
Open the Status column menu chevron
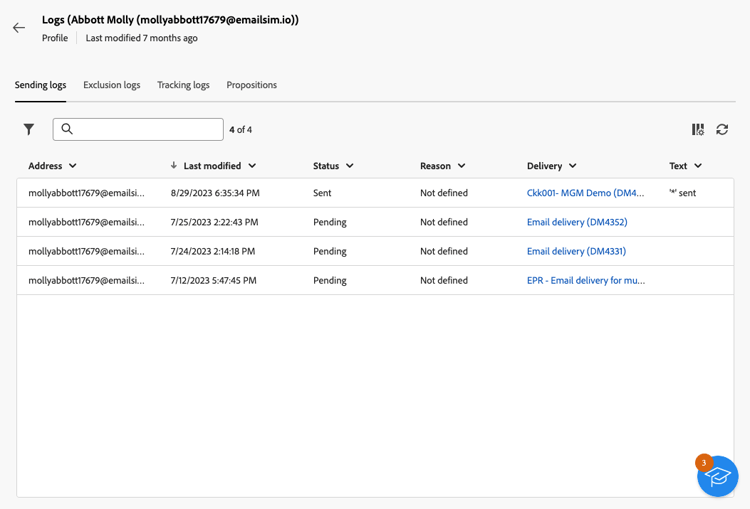pos(350,166)
